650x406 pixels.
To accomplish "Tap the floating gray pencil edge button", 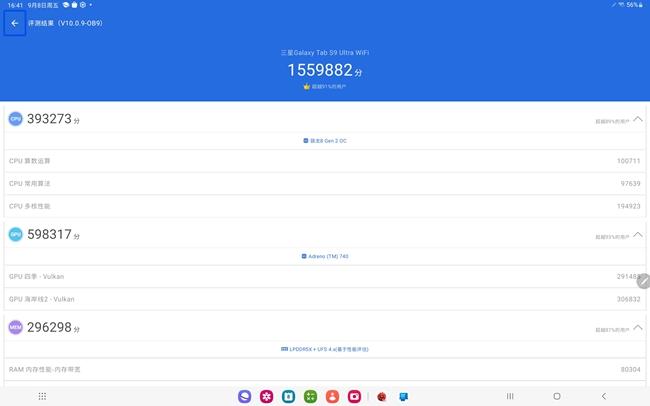I will [x=644, y=281].
